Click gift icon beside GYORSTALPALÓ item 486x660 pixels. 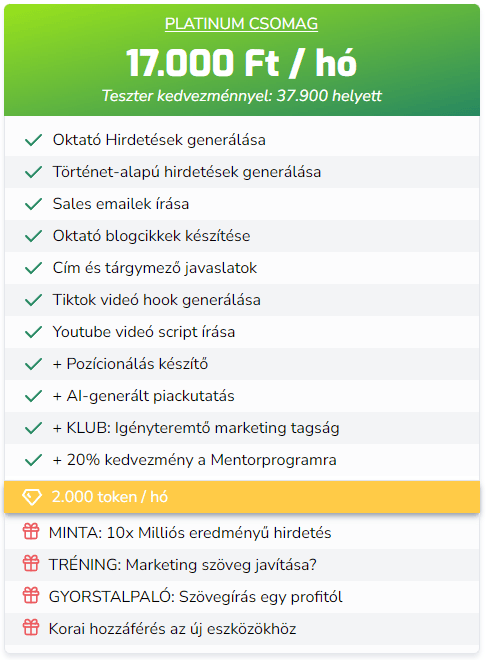pyautogui.click(x=31, y=596)
